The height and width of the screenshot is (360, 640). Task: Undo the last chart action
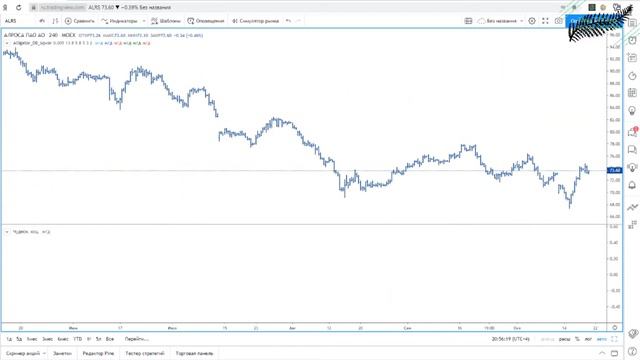click(x=288, y=21)
